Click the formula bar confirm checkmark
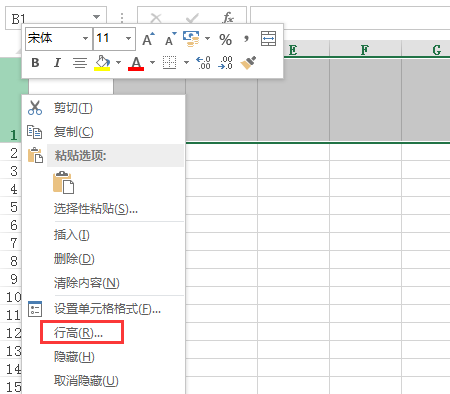This screenshot has height=394, width=450. (x=192, y=18)
